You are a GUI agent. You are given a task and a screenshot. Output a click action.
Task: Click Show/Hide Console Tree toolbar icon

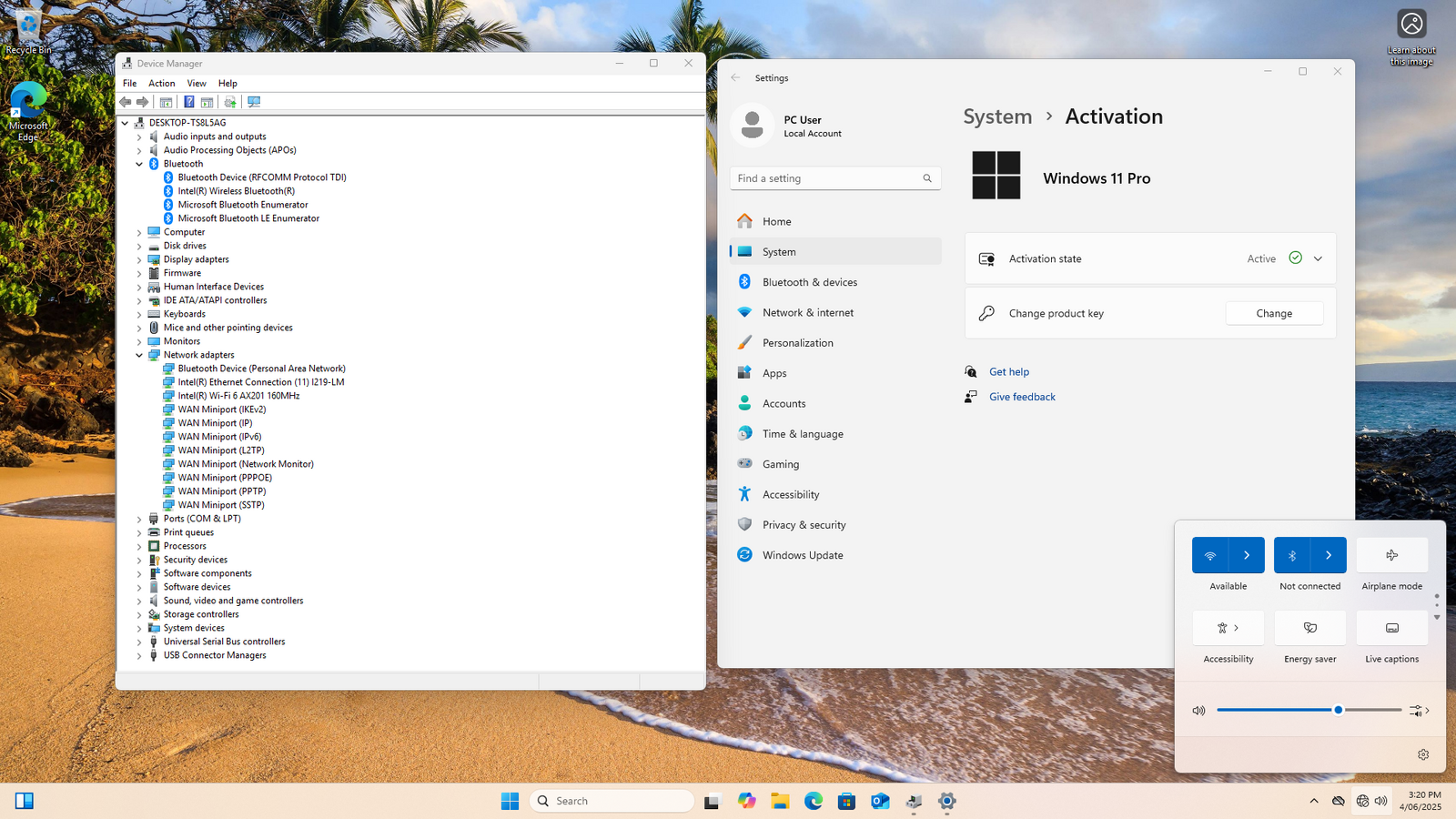pos(166,102)
